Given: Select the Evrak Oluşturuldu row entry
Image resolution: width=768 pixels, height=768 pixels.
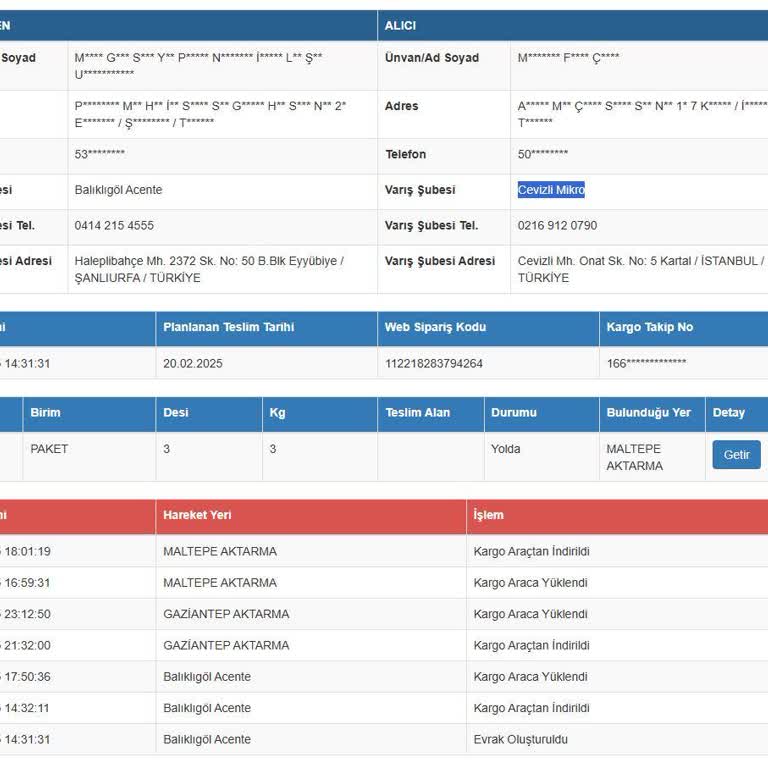Looking at the screenshot, I should tap(520, 740).
